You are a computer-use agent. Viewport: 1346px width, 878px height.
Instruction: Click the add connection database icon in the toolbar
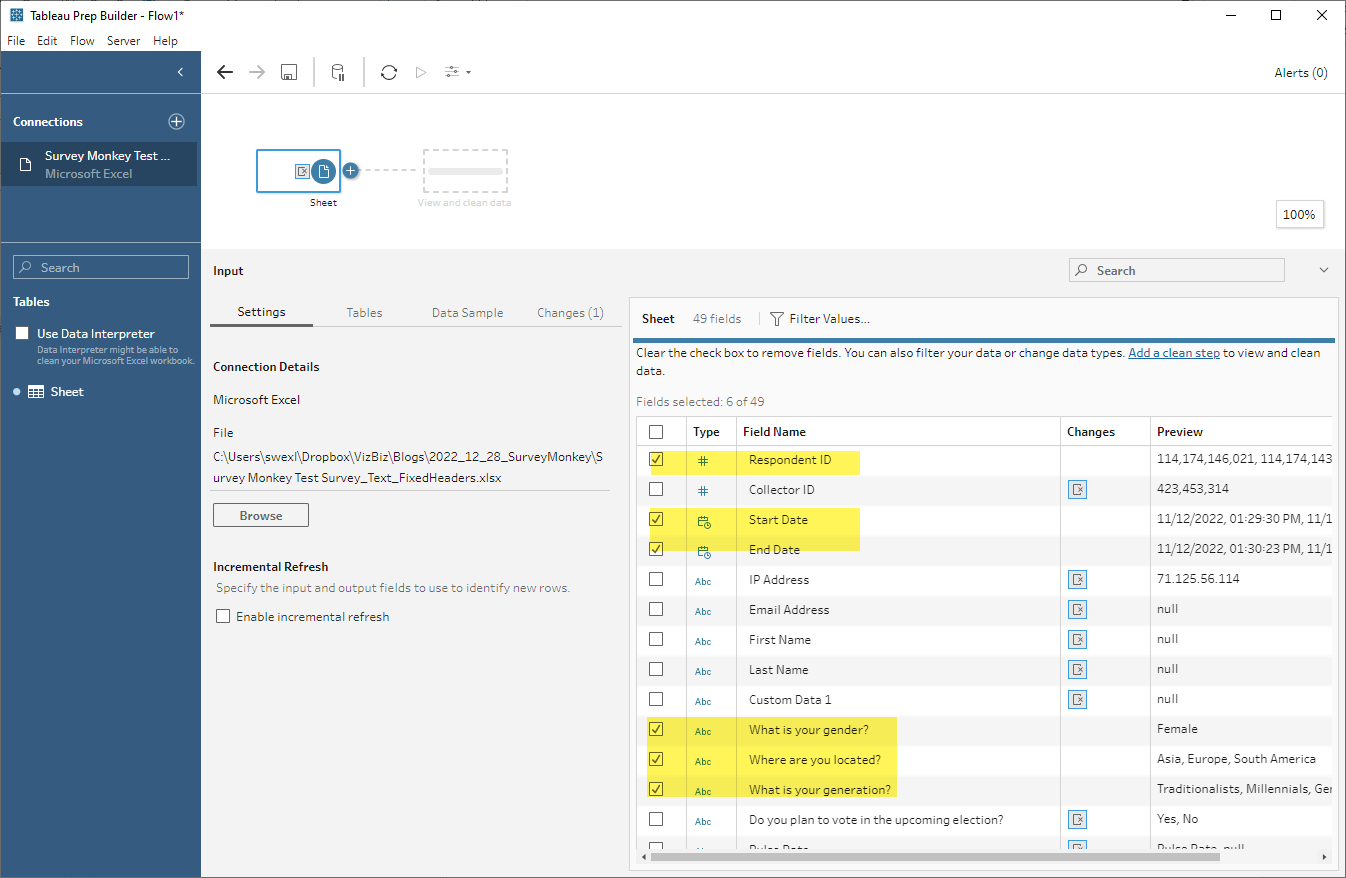tap(338, 72)
